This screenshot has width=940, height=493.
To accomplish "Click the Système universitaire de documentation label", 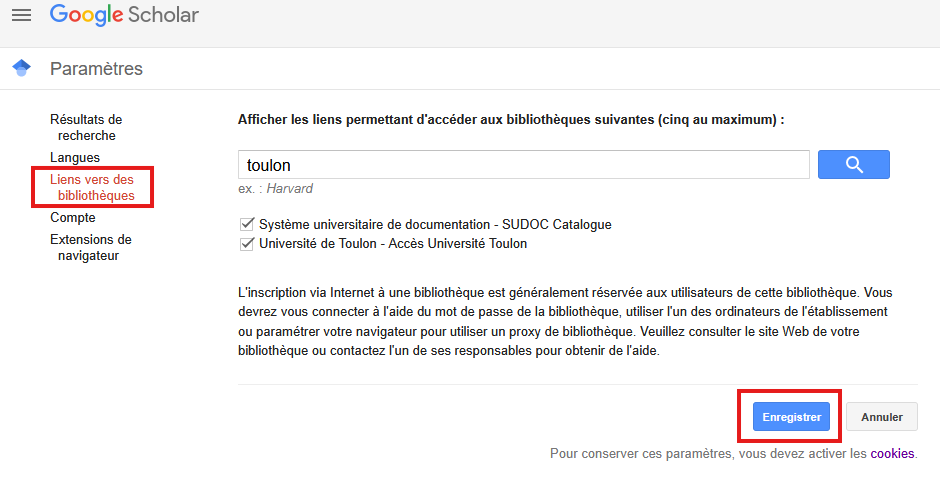I will coord(435,224).
